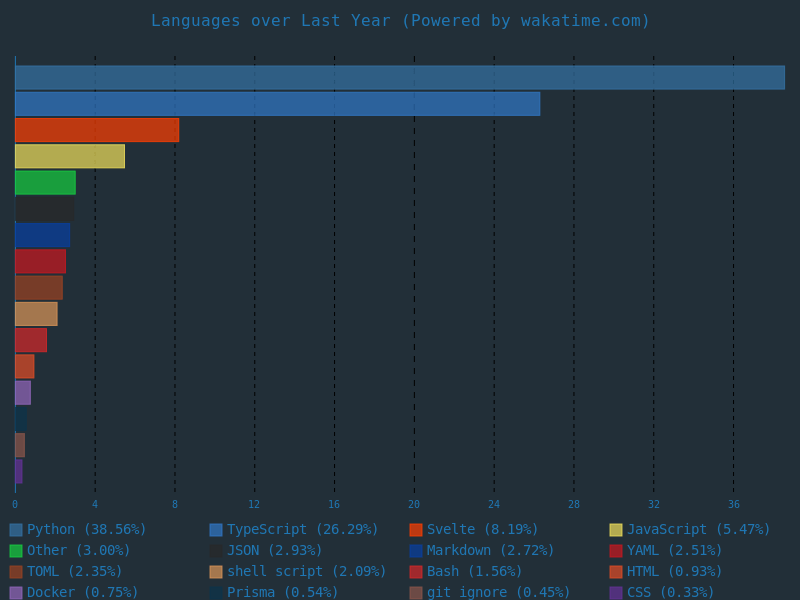Click the 'Bash (1.56%)' legend label
This screenshot has height=600, width=800.
474,572
